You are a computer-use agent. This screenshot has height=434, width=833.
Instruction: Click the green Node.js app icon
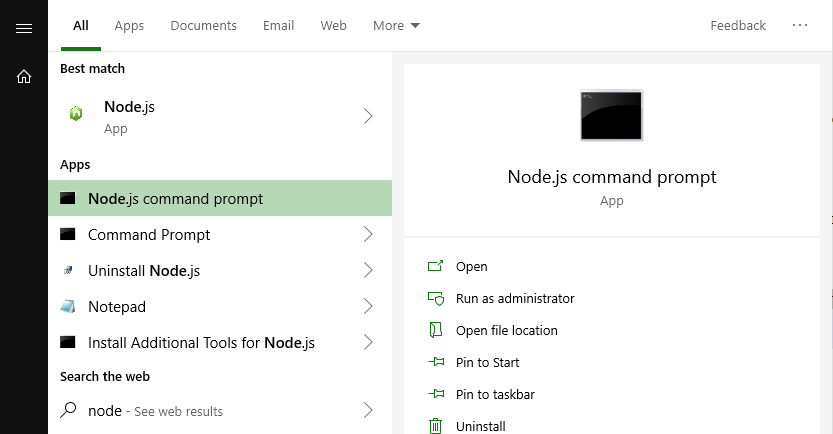tap(76, 115)
